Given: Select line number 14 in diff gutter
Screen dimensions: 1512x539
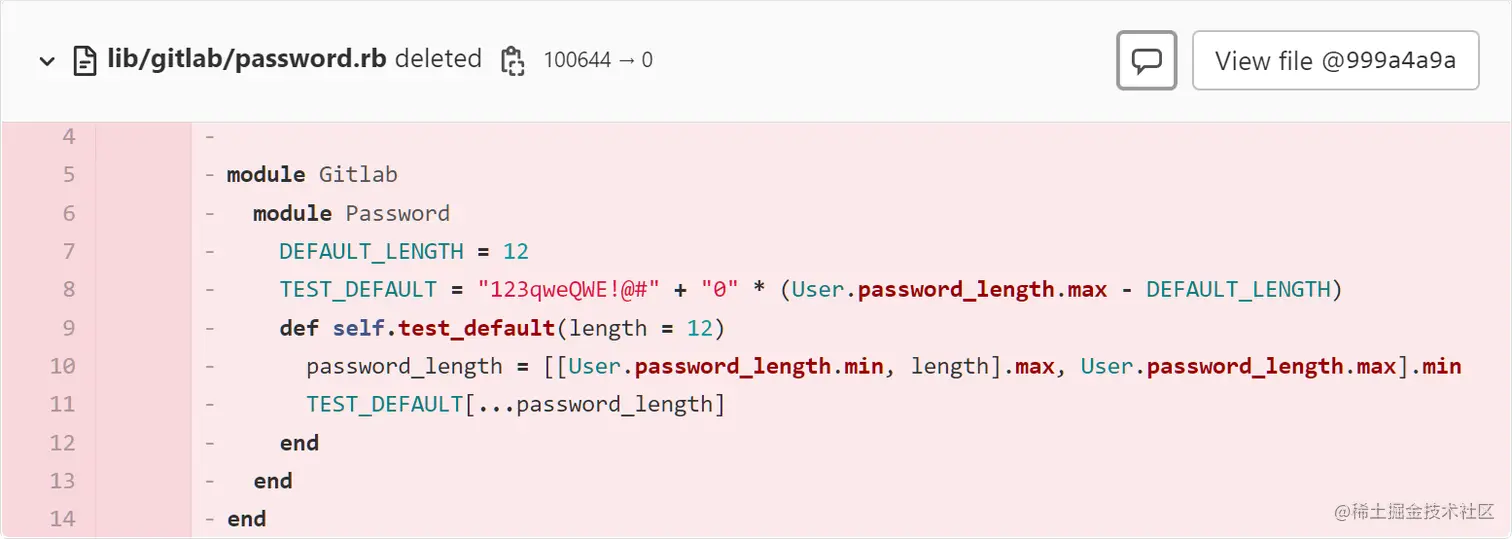Looking at the screenshot, I should coord(62,519).
